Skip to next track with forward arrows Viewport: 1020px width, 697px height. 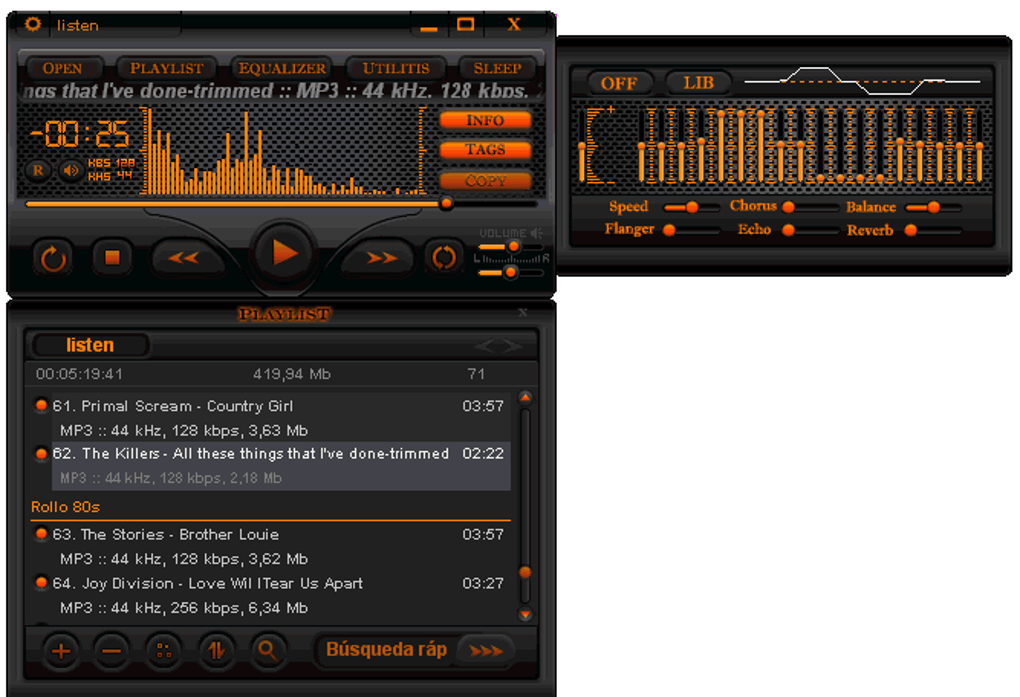pos(382,258)
